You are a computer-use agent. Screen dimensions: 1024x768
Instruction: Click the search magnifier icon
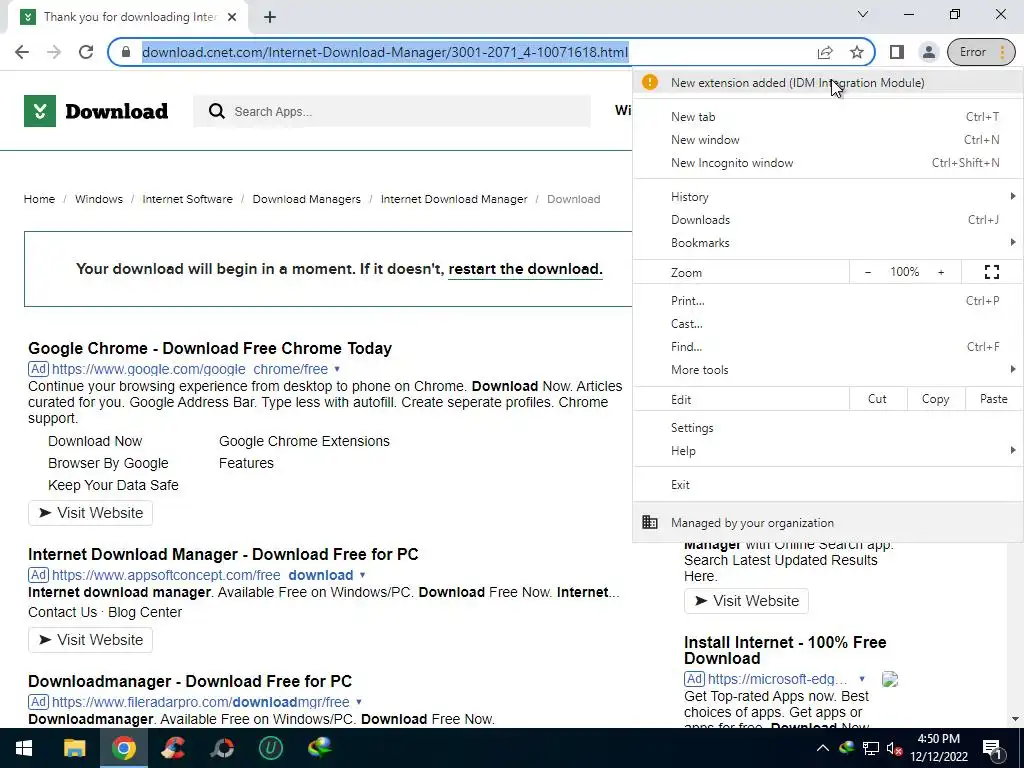(x=216, y=111)
